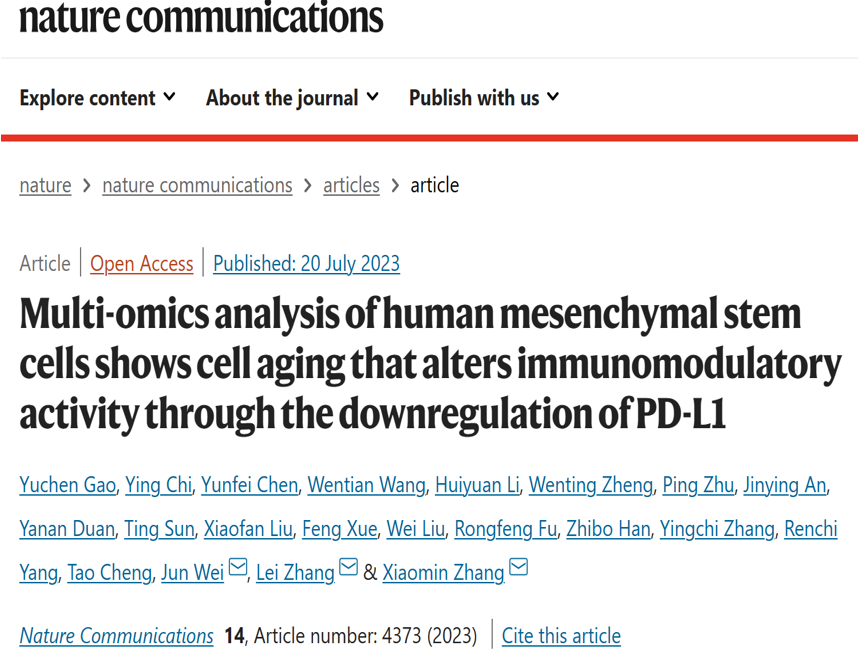Go to nature breadcrumb link
This screenshot has height=653, width=860.
(x=46, y=185)
